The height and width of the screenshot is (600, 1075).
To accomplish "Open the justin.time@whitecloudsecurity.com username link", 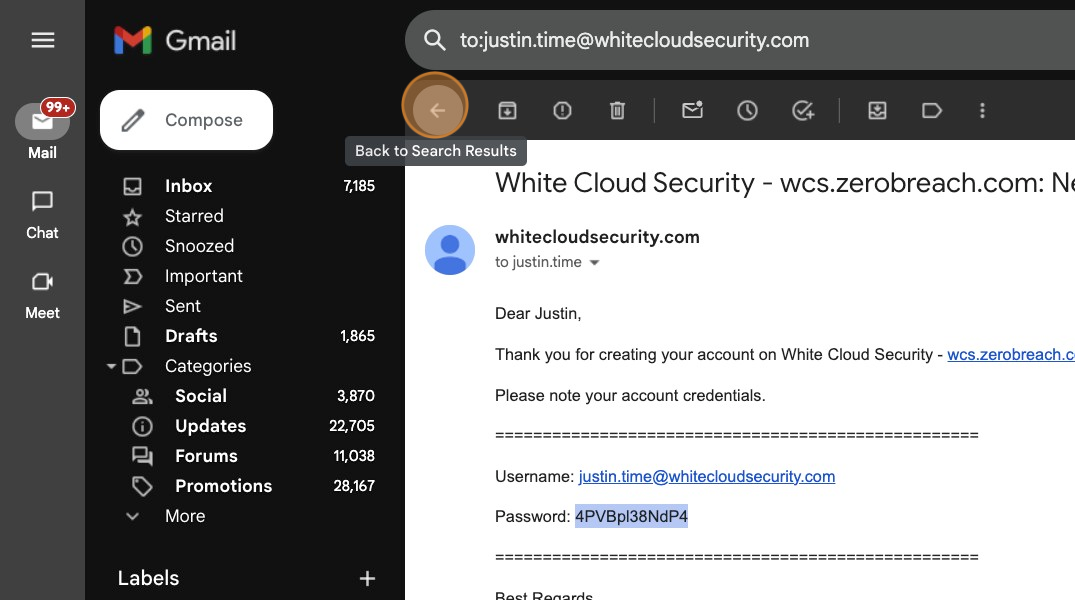I will [x=706, y=476].
